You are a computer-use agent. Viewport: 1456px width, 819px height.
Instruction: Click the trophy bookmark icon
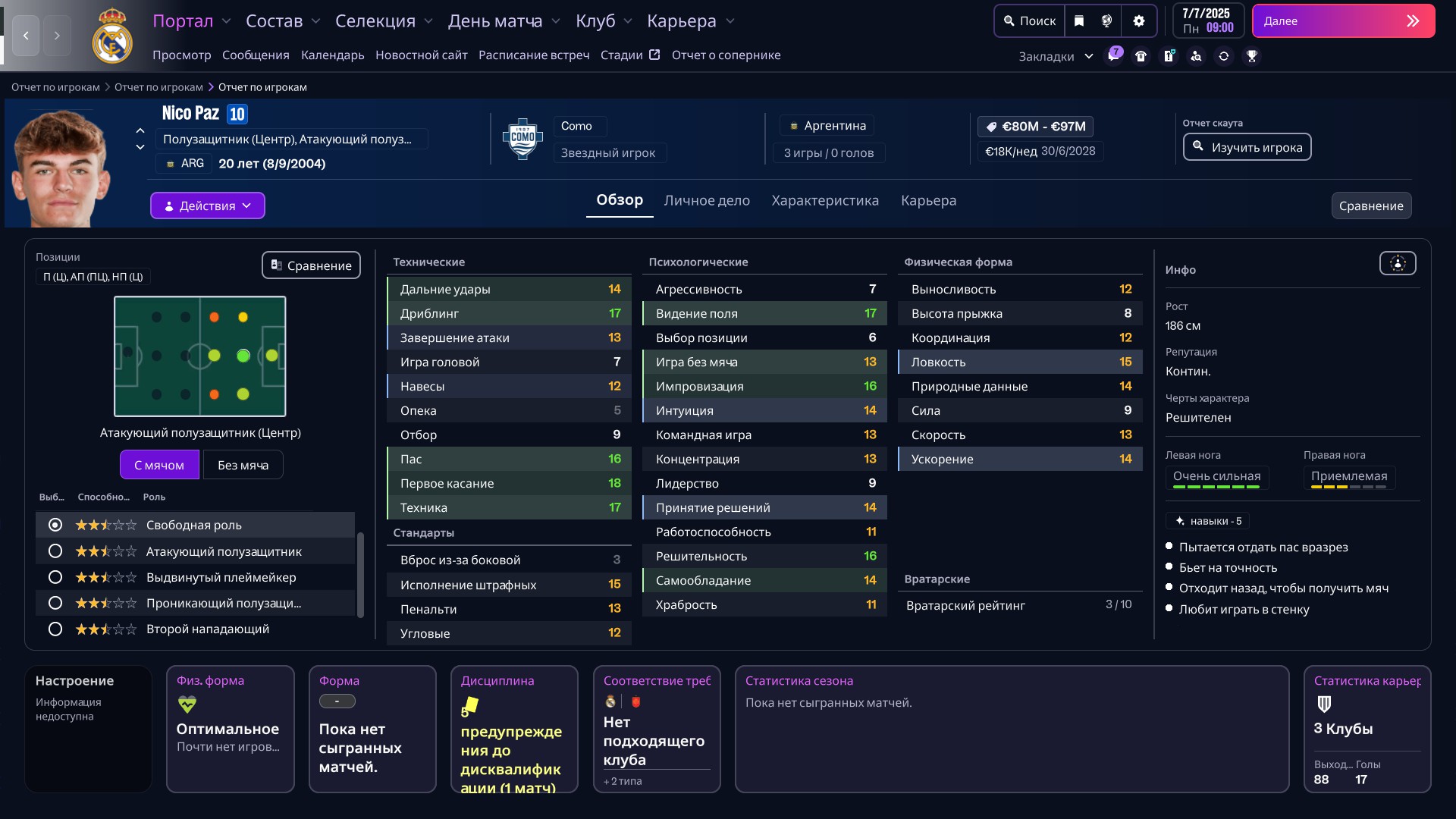coord(1252,56)
